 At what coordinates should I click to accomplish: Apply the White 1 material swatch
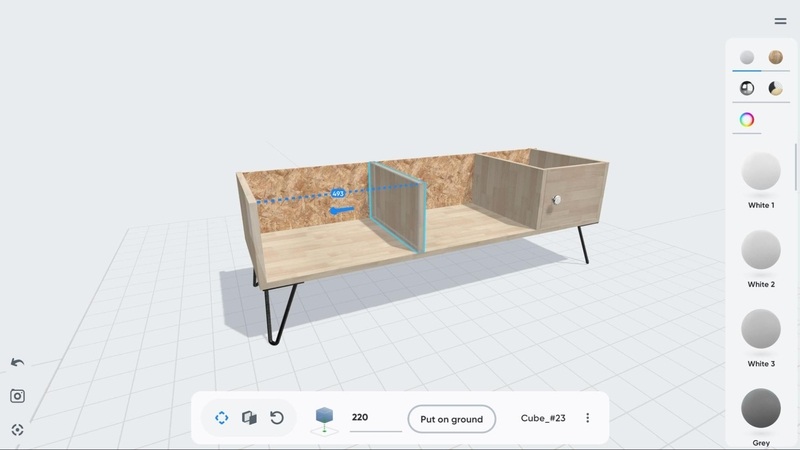click(761, 172)
